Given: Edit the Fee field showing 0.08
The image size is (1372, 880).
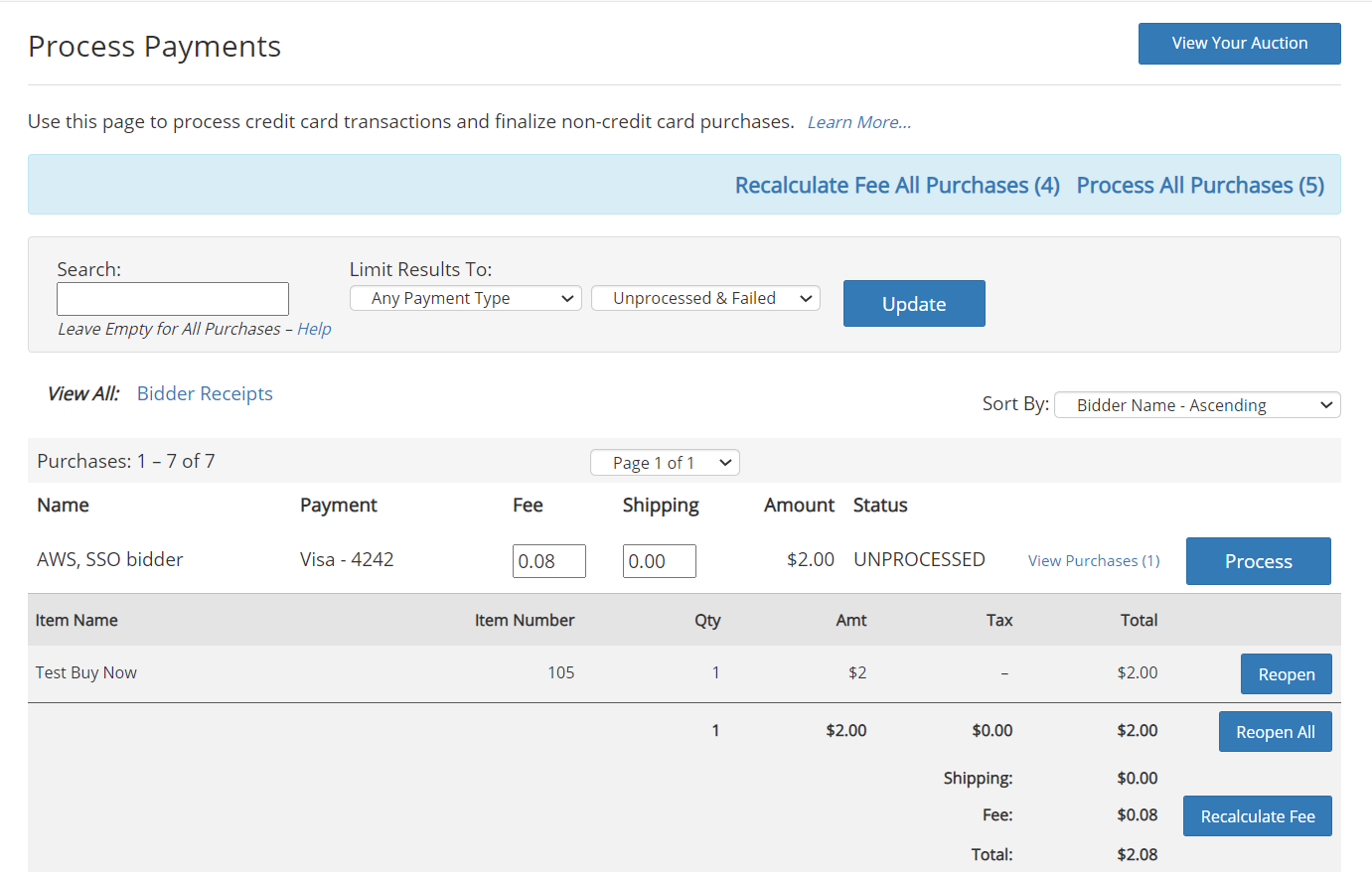Looking at the screenshot, I should tap(549, 561).
